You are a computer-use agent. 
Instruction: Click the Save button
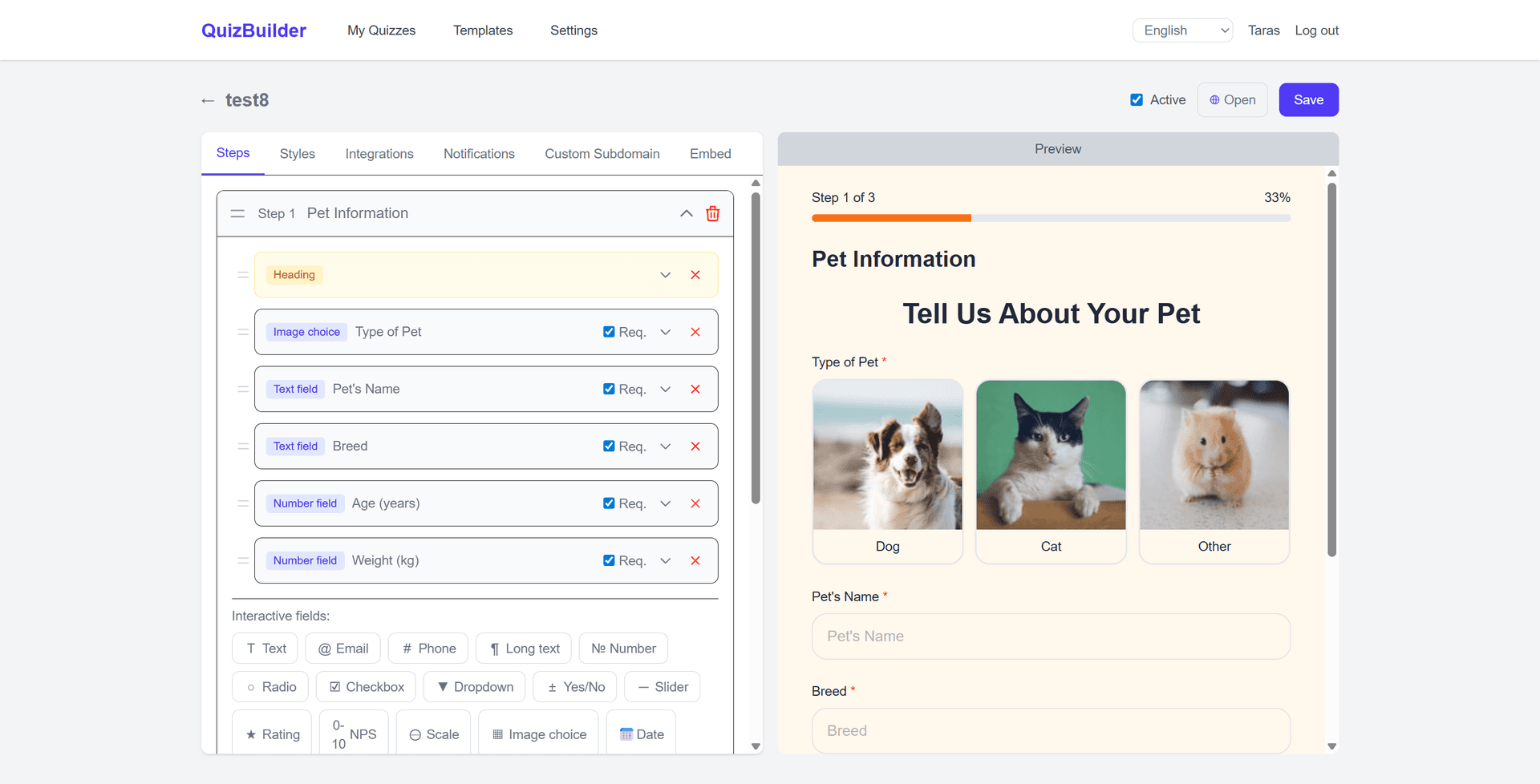tap(1308, 99)
